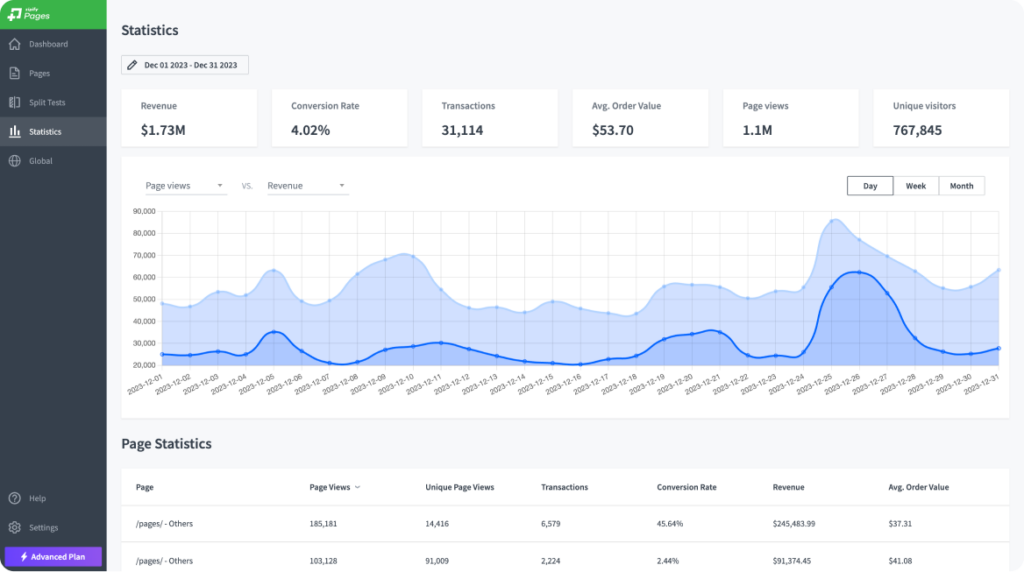Click the Unique Page Views column header
This screenshot has height=572, width=1024.
460,487
